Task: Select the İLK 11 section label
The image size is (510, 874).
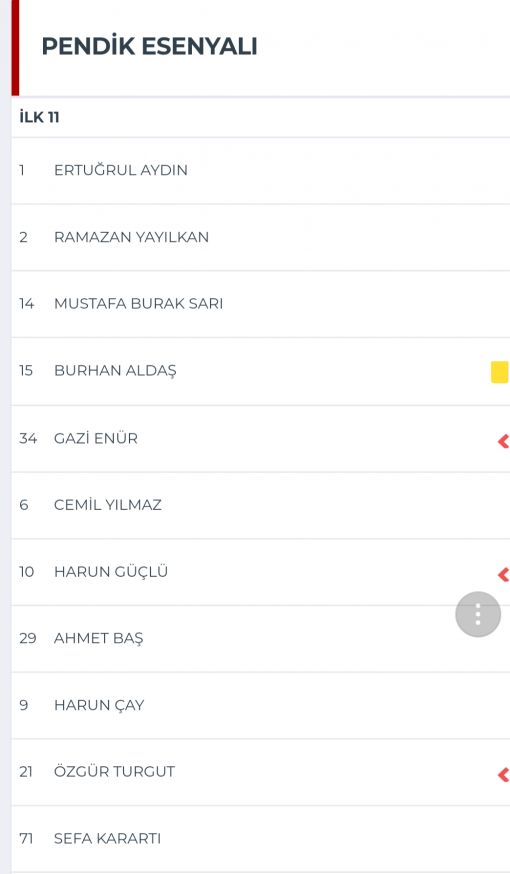Action: pyautogui.click(x=39, y=117)
